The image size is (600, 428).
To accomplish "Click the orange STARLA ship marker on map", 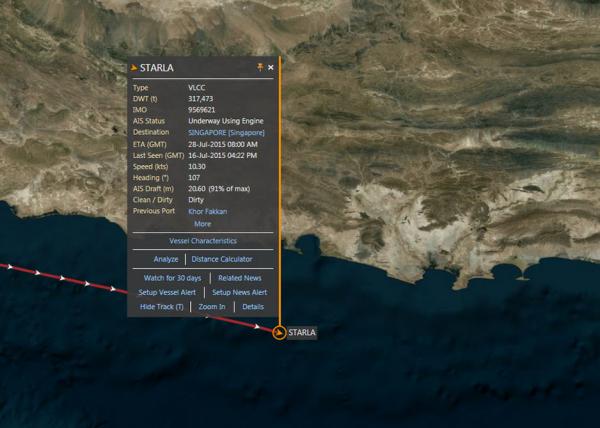I will click(x=279, y=332).
